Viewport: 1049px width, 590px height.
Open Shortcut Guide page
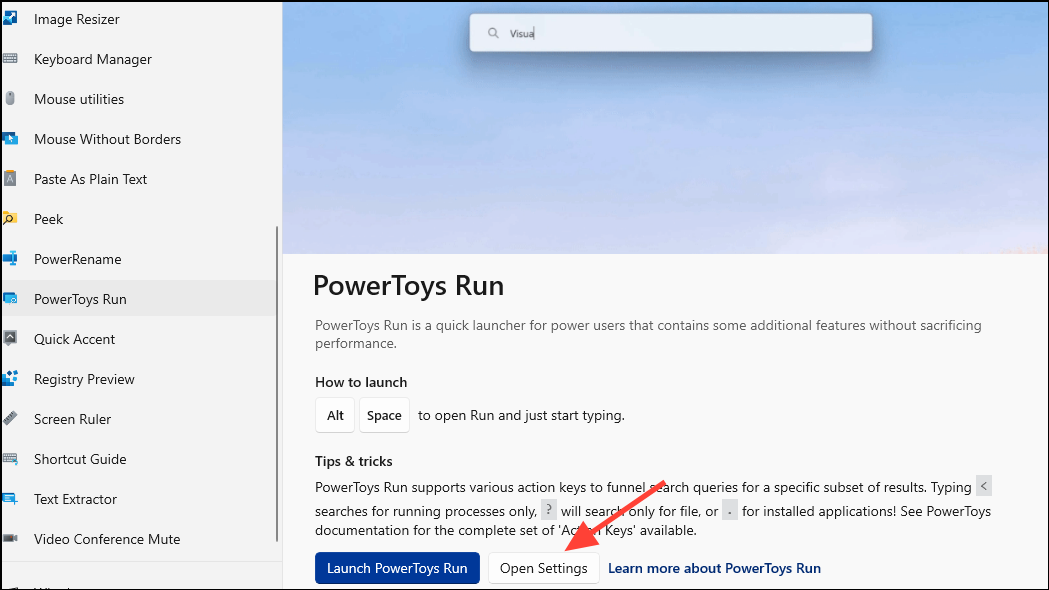click(139, 459)
